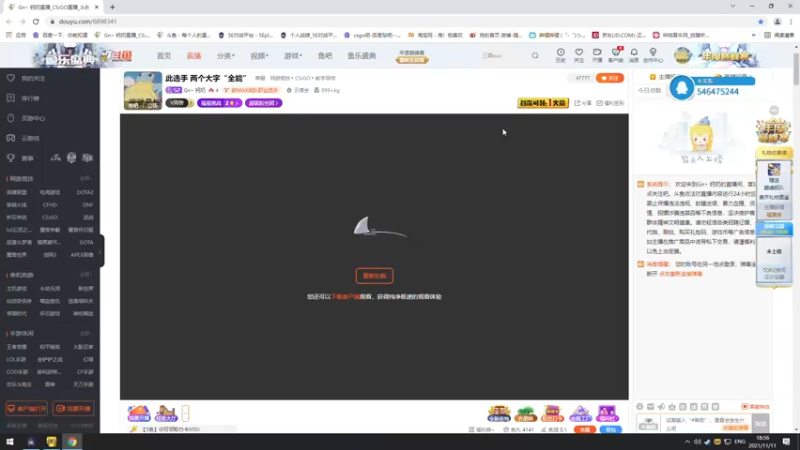Click 我要开播 gift bar icon
Viewport: 800px width, 450px height.
[139, 413]
